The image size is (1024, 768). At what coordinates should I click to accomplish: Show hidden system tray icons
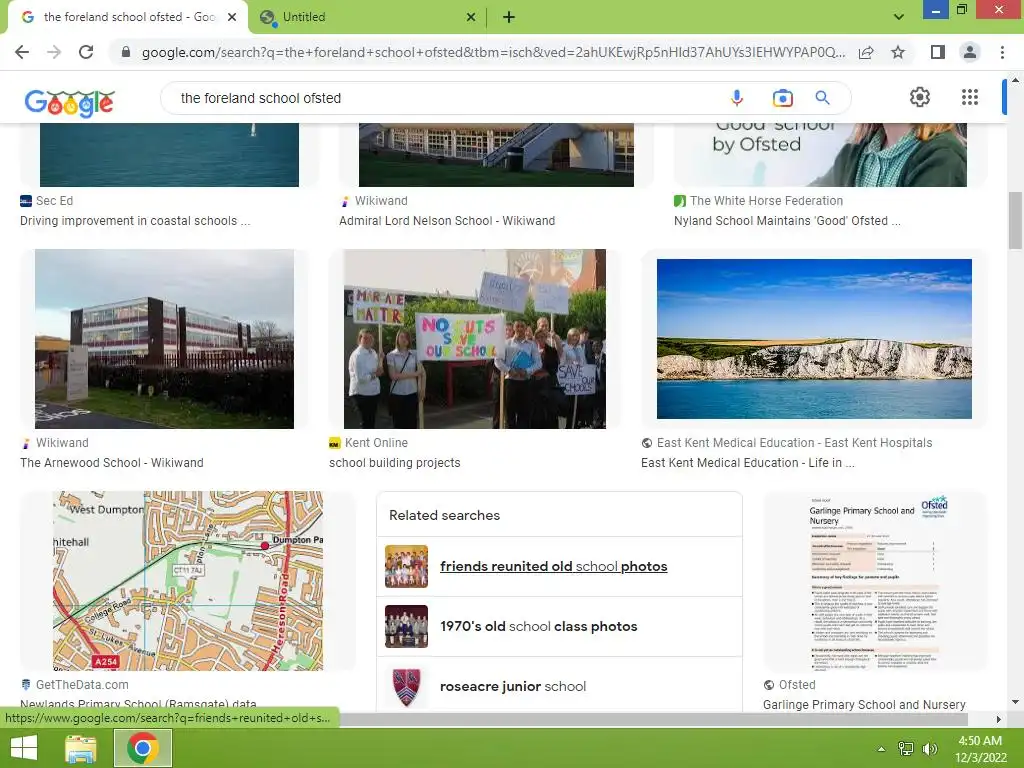click(881, 749)
